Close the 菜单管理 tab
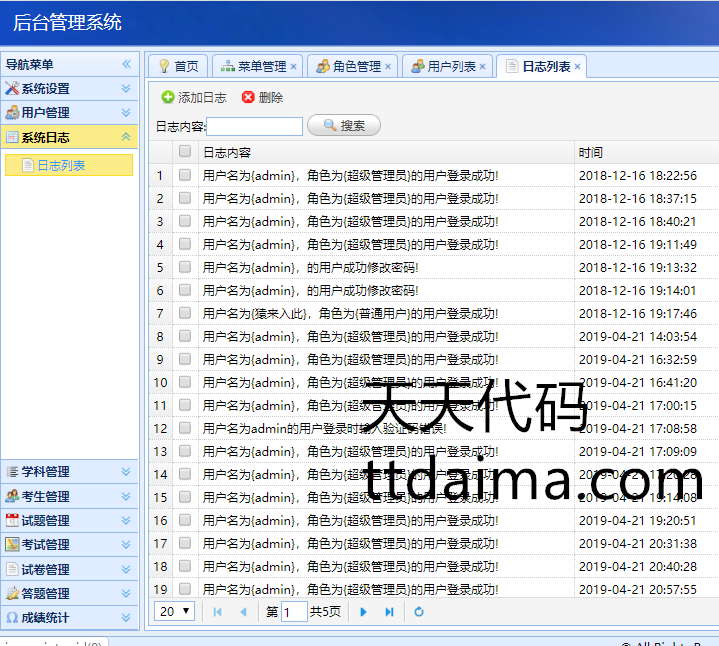719x646 pixels. pyautogui.click(x=293, y=67)
